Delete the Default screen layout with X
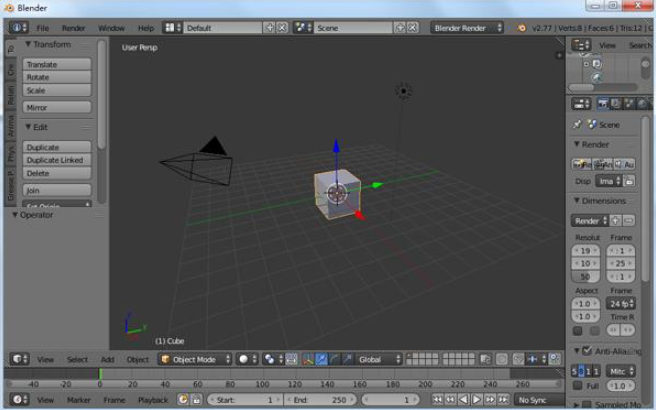The height and width of the screenshot is (410, 656). [x=282, y=28]
